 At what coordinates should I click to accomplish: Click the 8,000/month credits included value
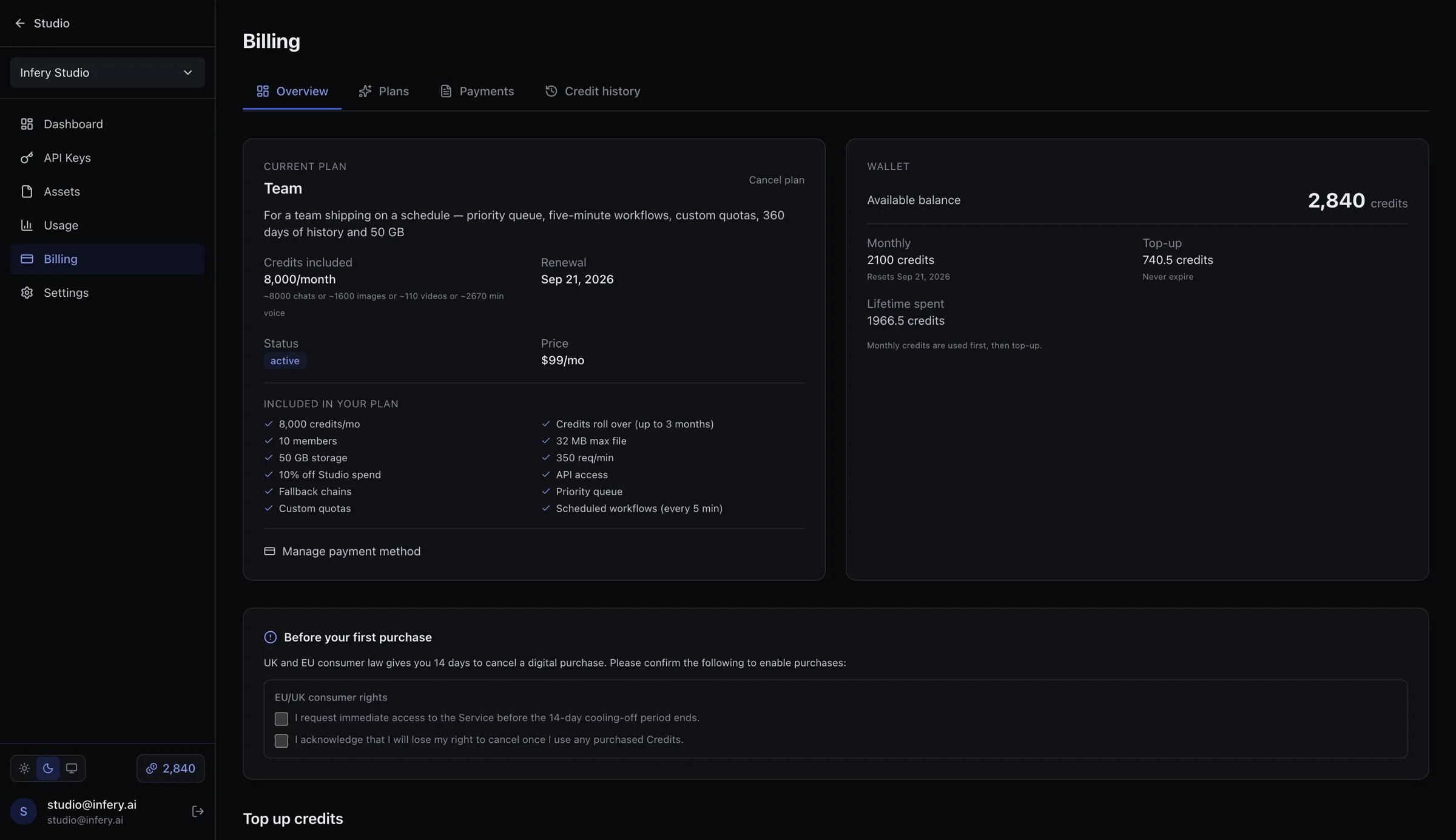tap(300, 279)
